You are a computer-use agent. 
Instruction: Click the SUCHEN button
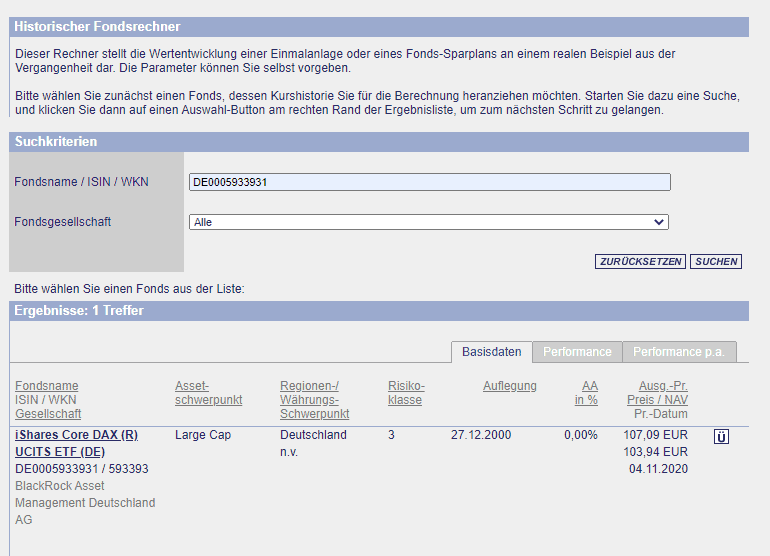[x=716, y=261]
